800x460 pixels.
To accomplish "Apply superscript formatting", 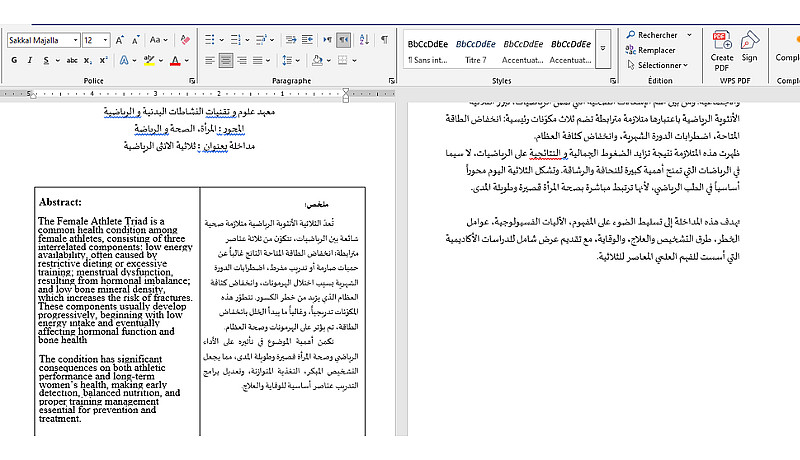I will (x=104, y=60).
